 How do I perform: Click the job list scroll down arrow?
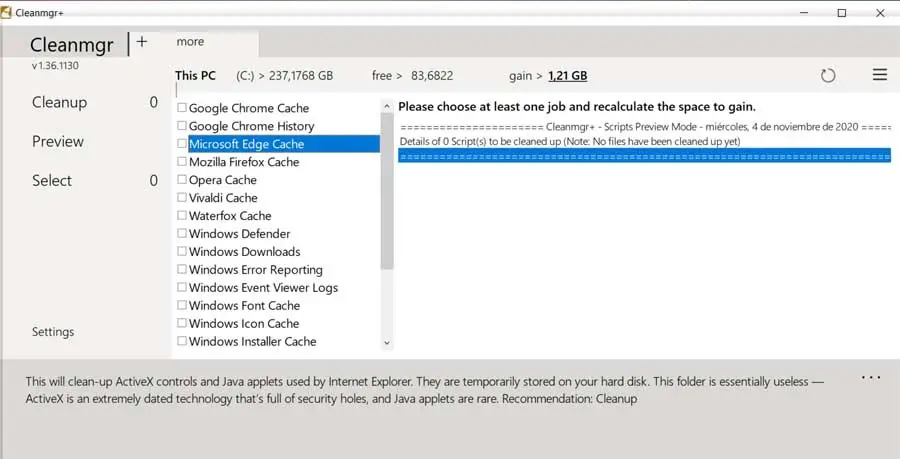point(387,343)
